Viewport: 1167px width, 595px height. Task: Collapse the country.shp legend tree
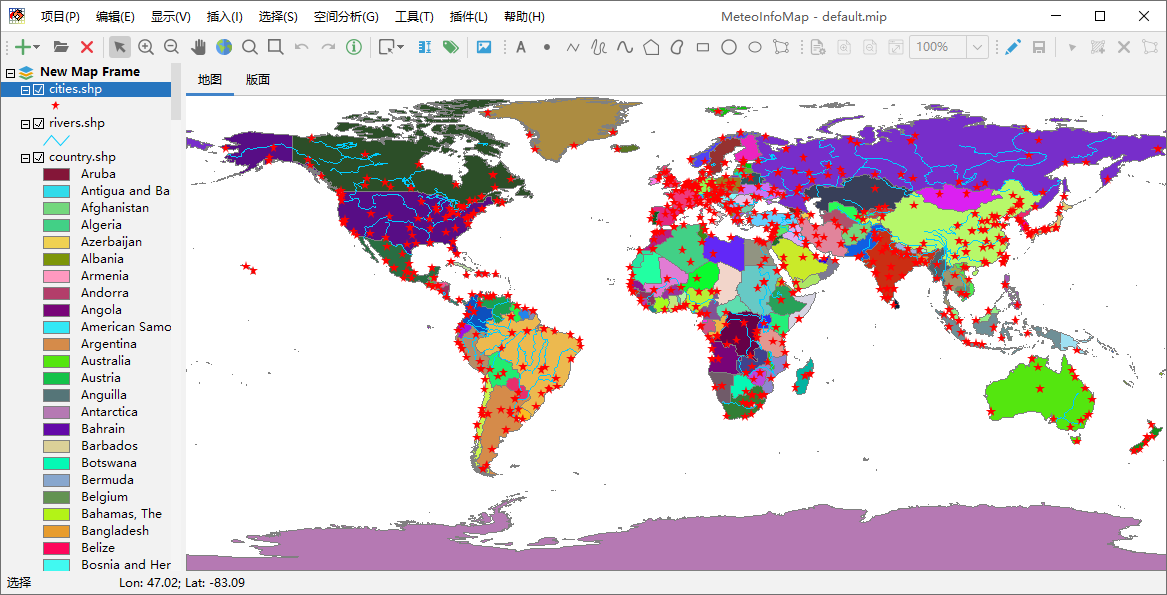[26, 158]
